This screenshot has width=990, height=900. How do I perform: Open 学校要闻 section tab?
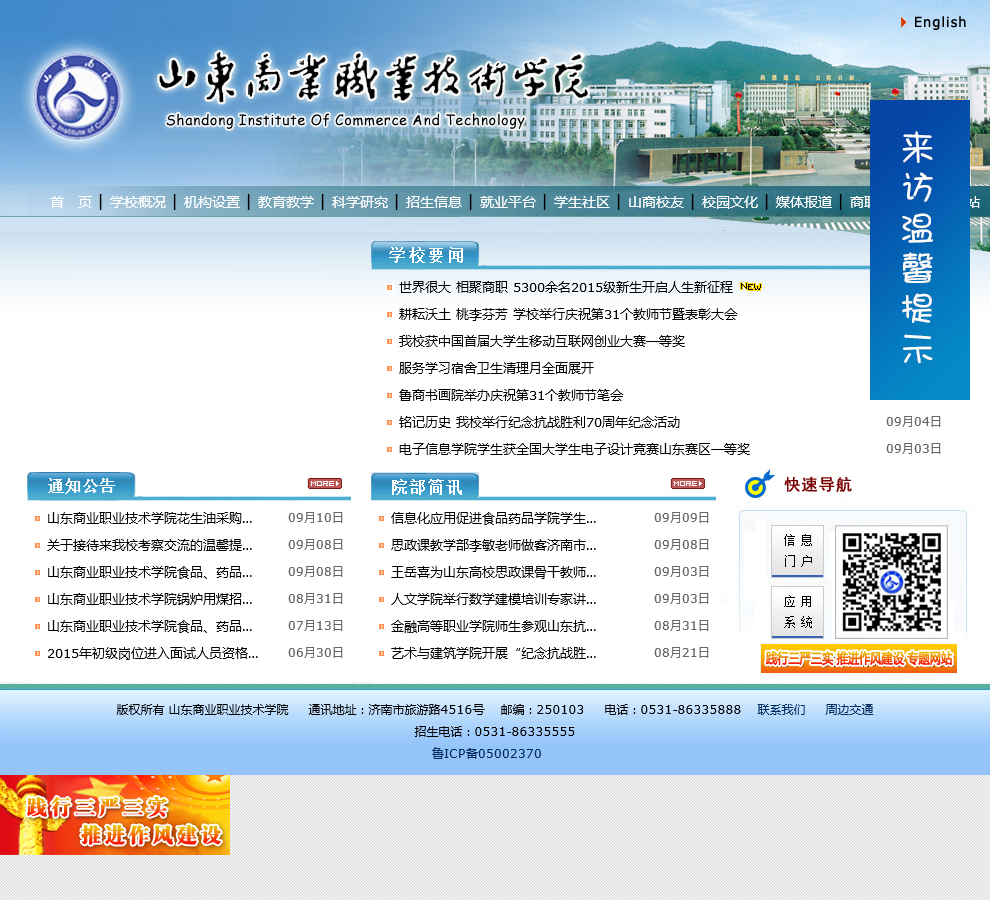tap(426, 255)
